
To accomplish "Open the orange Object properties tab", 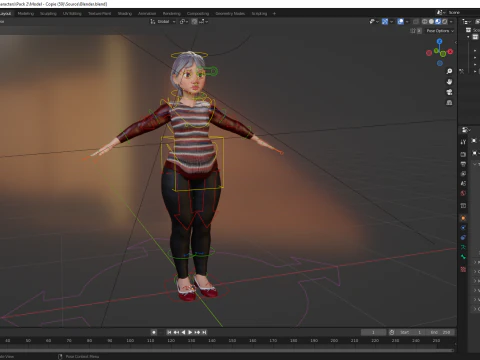I will point(463,218).
